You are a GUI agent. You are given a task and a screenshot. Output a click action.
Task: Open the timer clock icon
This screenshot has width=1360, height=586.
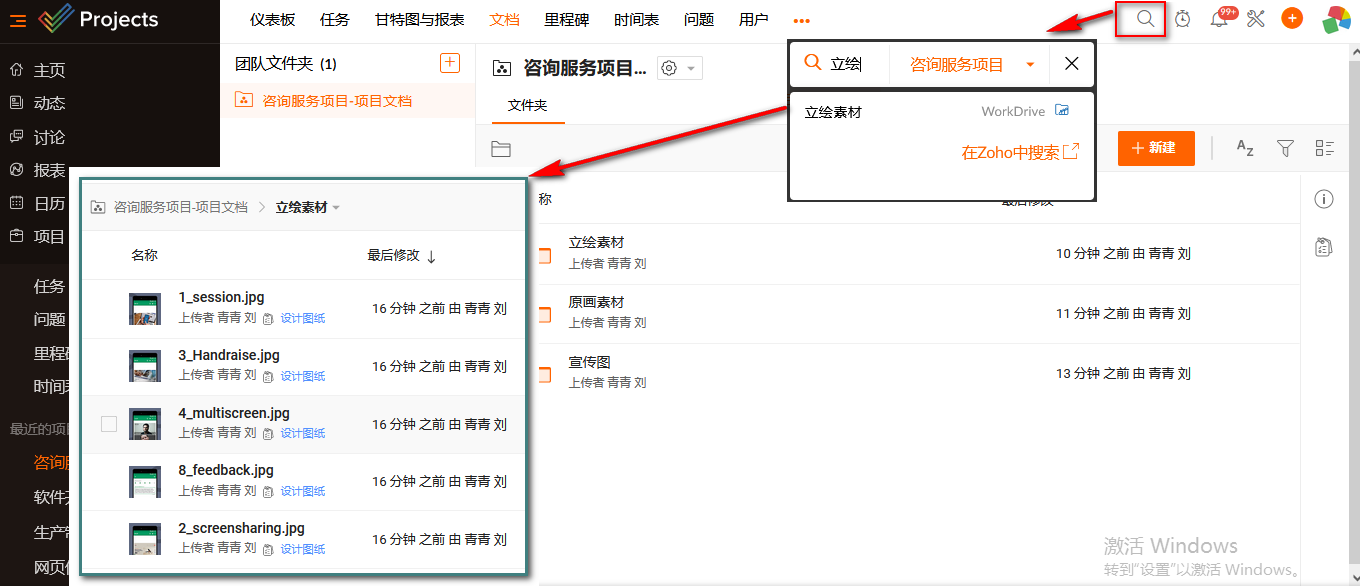click(x=1183, y=19)
